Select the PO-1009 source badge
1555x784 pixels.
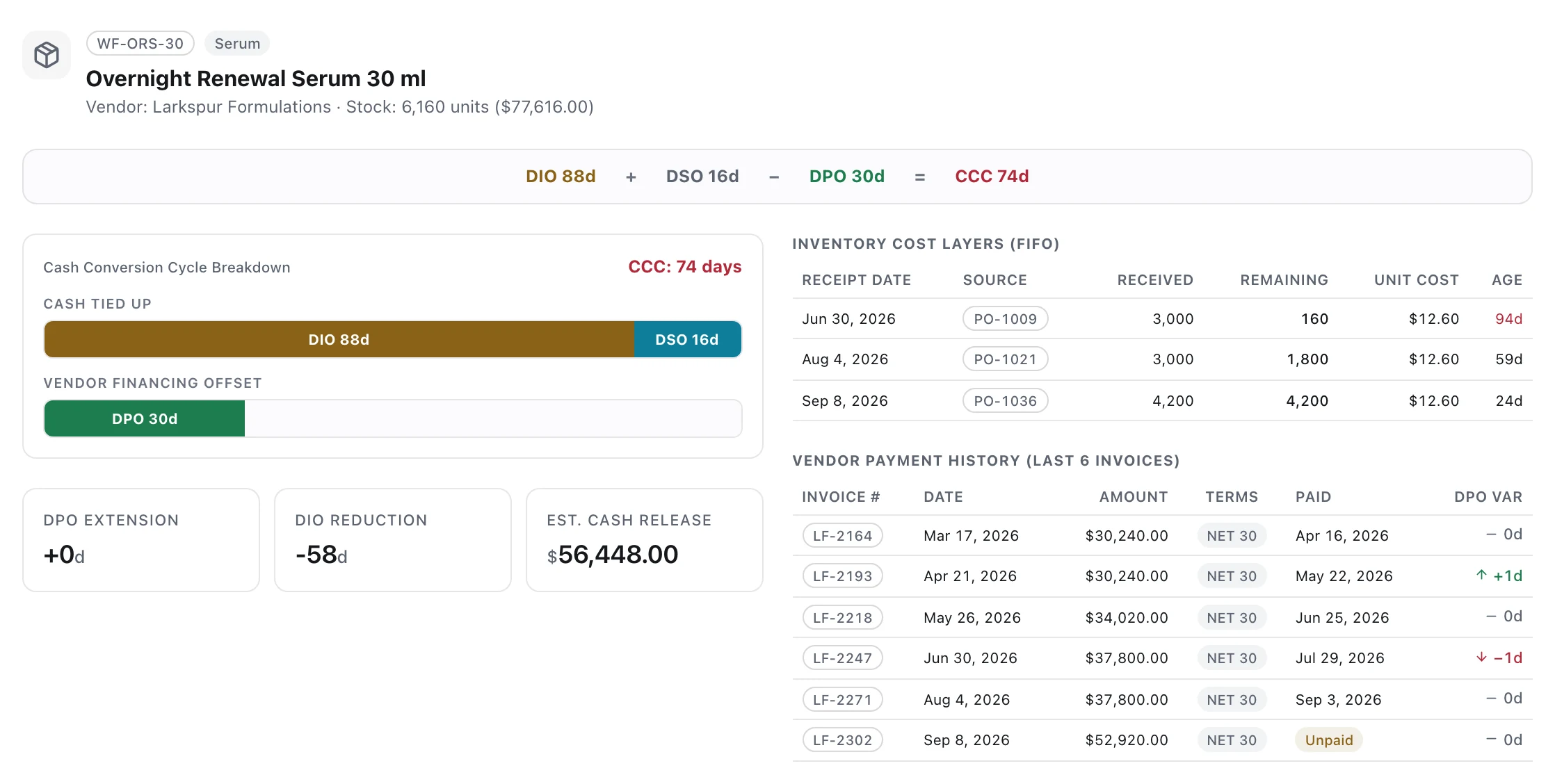point(1005,319)
